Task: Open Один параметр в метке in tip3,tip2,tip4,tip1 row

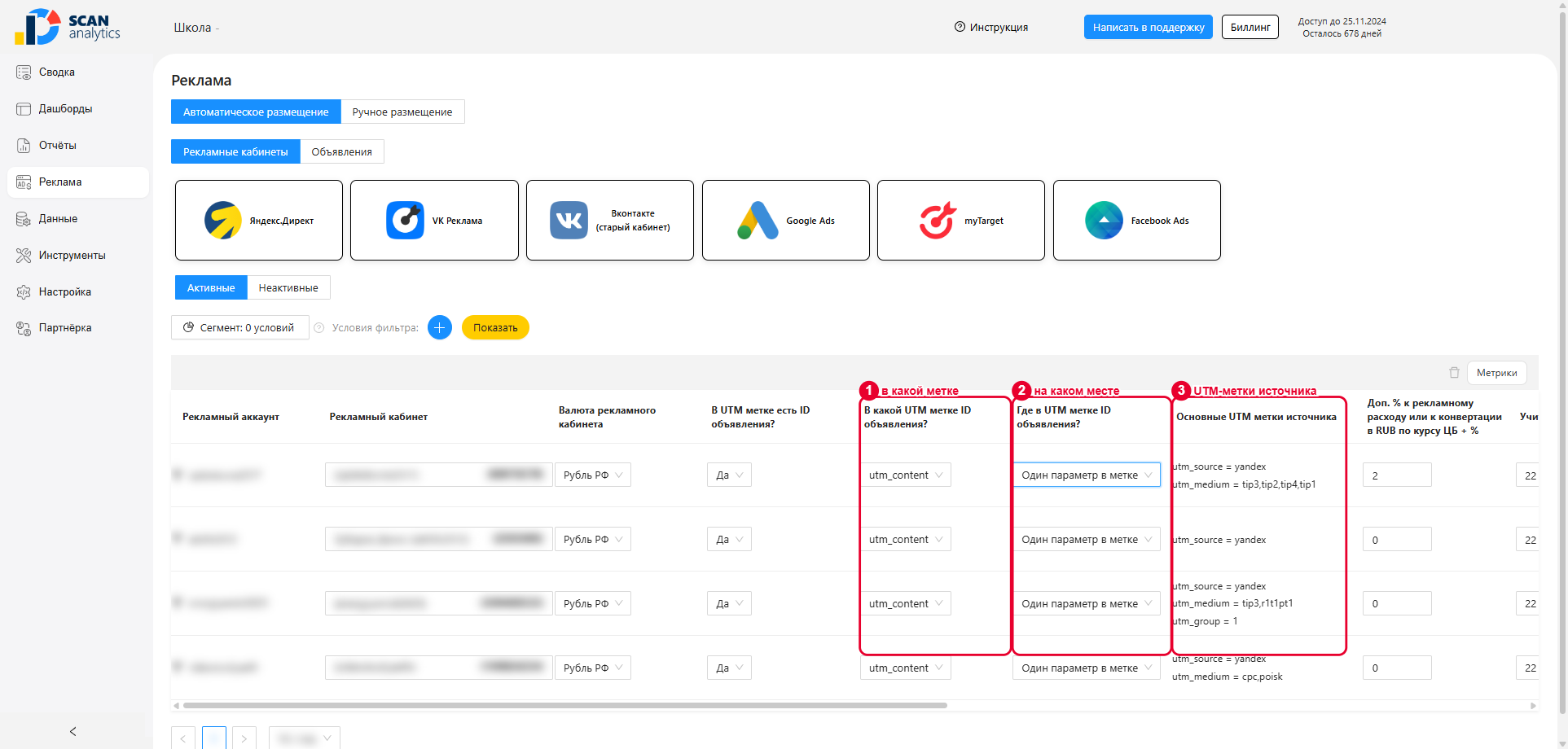Action: (x=1087, y=475)
